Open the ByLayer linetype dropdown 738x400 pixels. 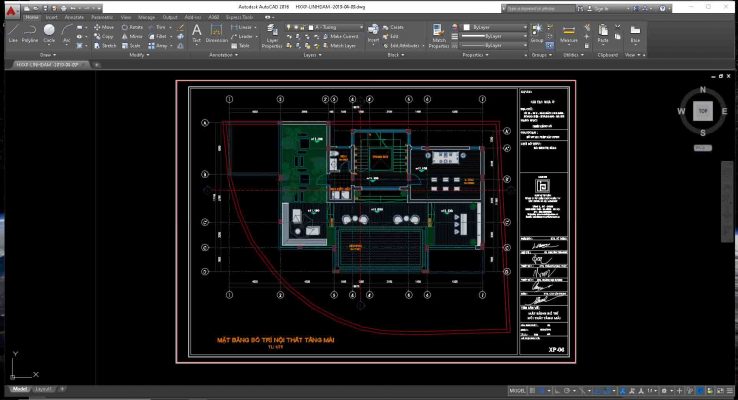[494, 46]
